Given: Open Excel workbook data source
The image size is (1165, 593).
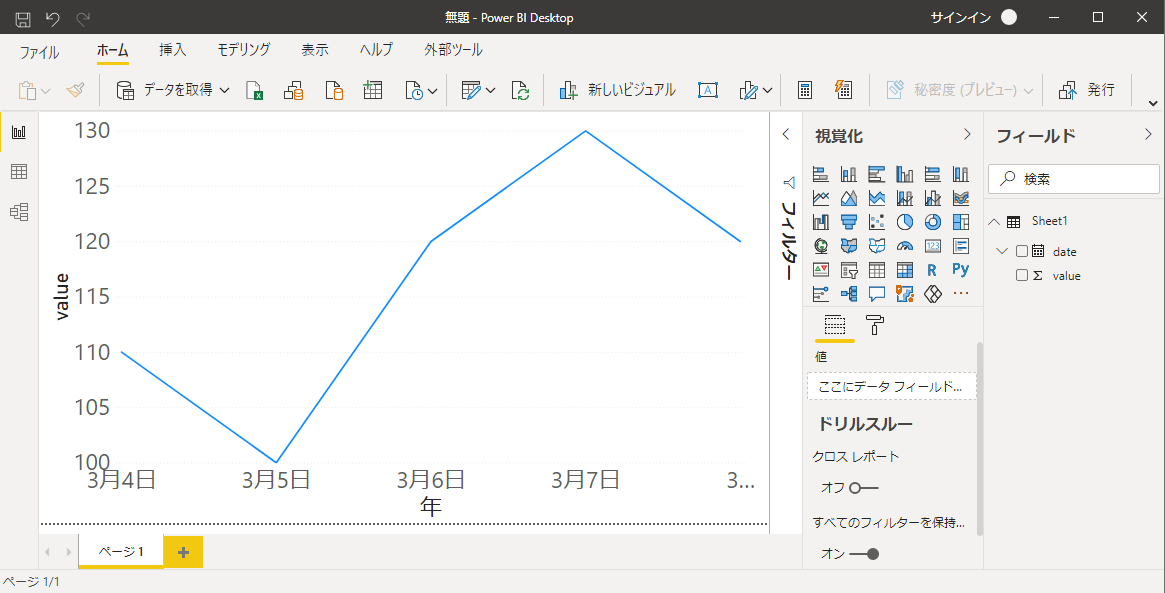Looking at the screenshot, I should pyautogui.click(x=255, y=91).
